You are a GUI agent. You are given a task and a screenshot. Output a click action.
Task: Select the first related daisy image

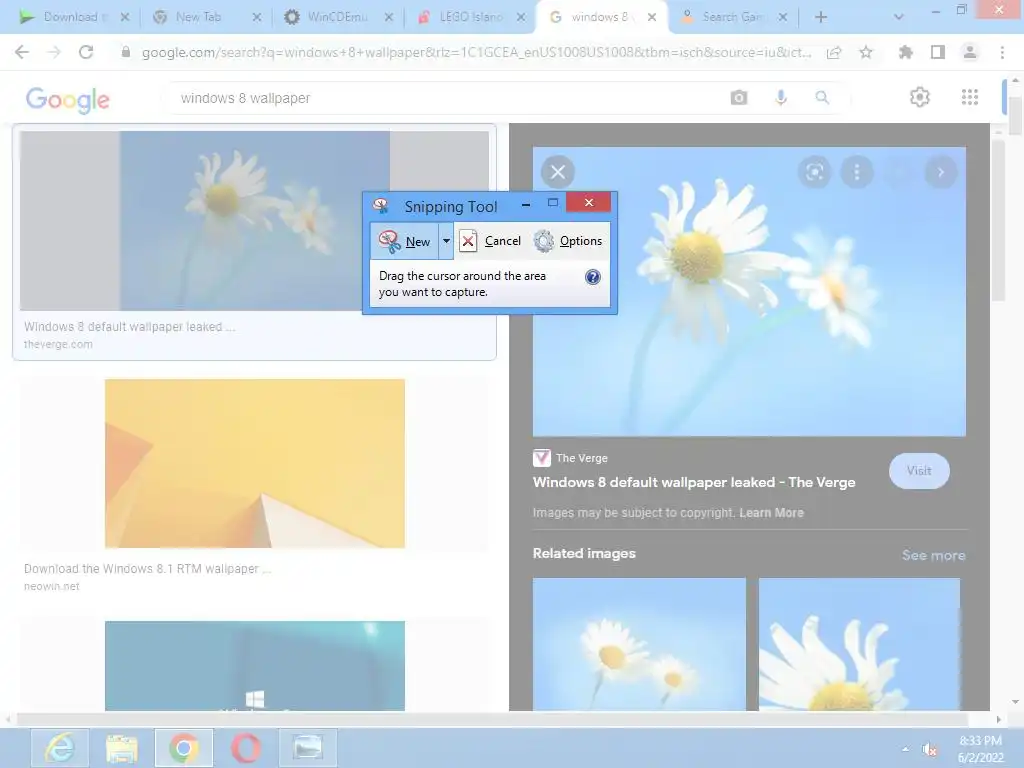[x=639, y=644]
